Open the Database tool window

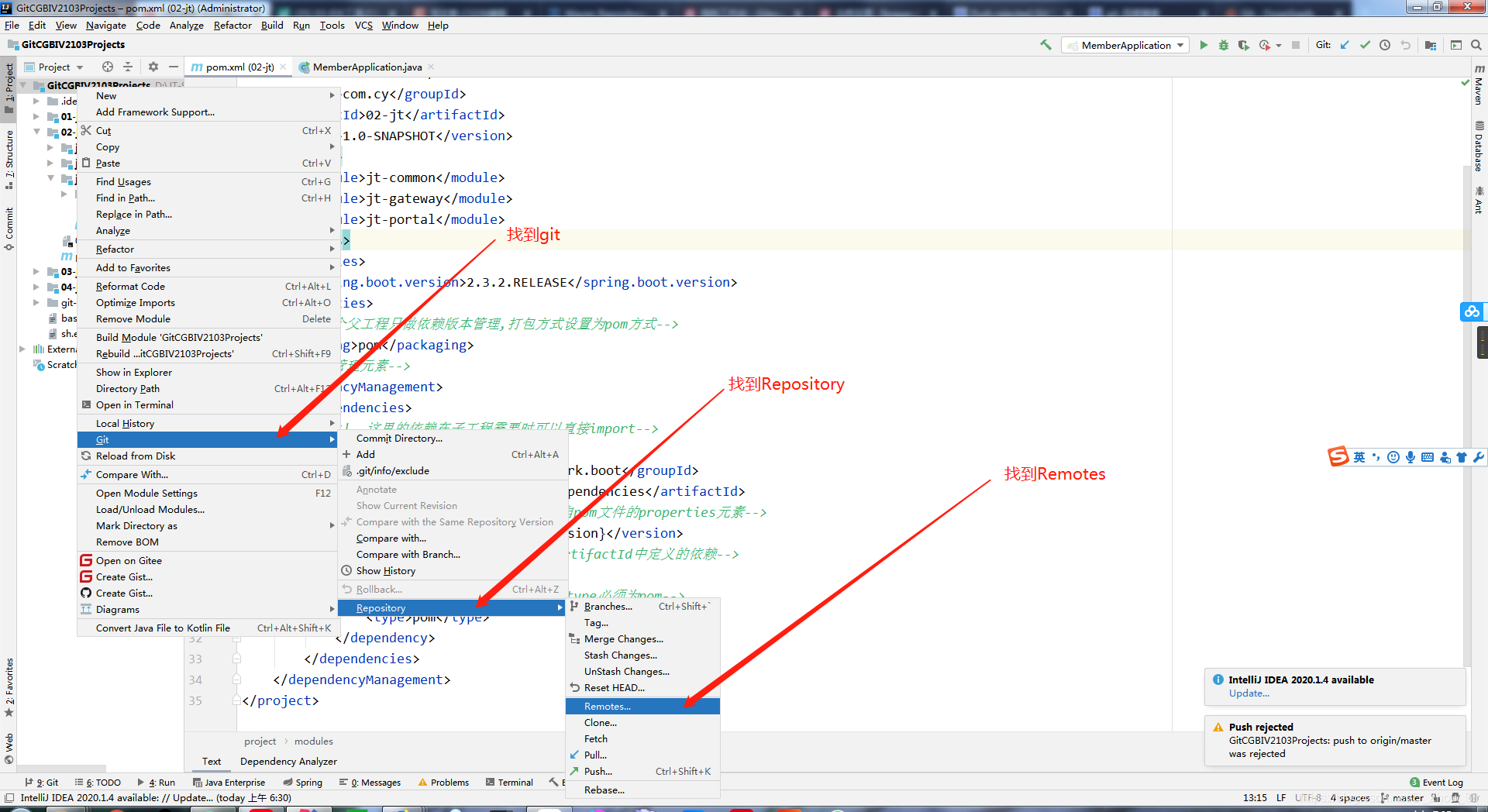tap(1479, 146)
